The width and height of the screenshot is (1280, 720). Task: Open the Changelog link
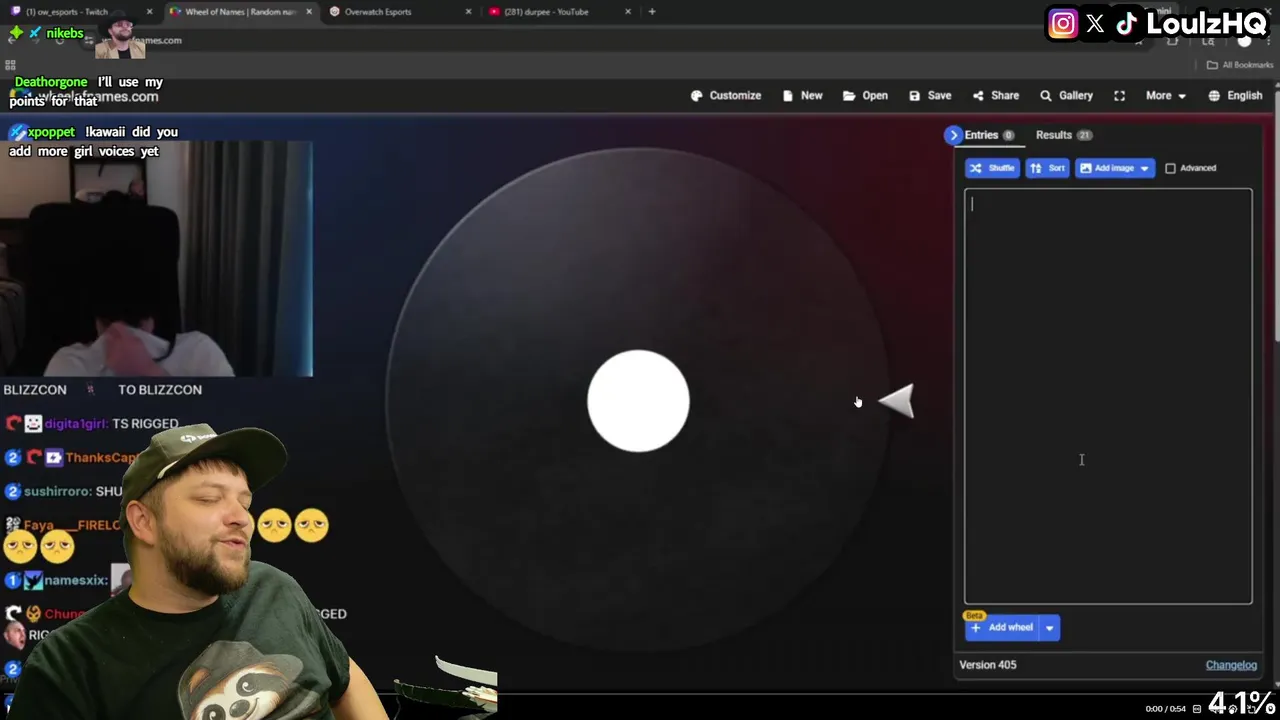coord(1231,665)
